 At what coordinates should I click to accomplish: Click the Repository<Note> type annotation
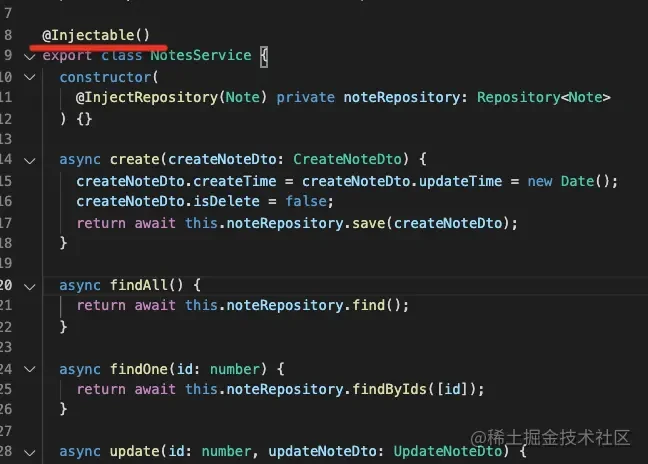543,98
